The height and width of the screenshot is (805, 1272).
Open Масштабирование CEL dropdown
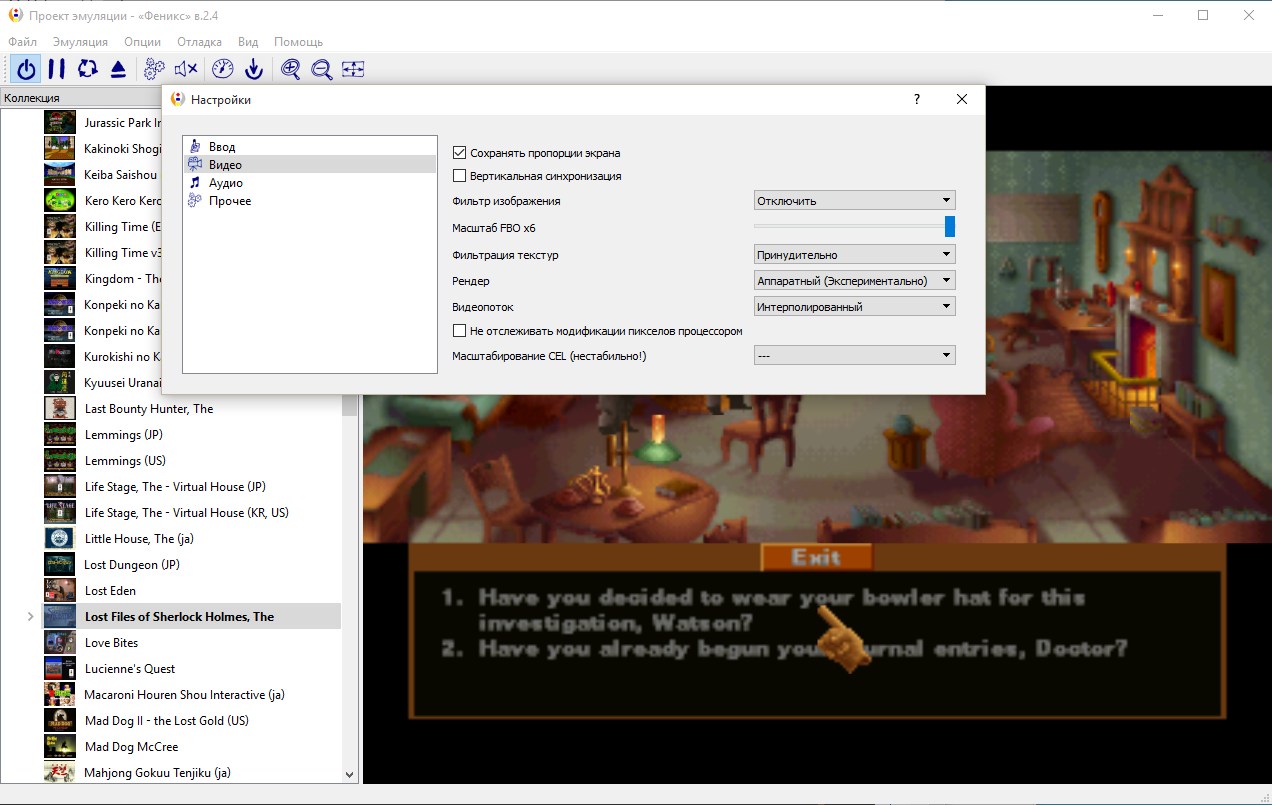click(854, 355)
